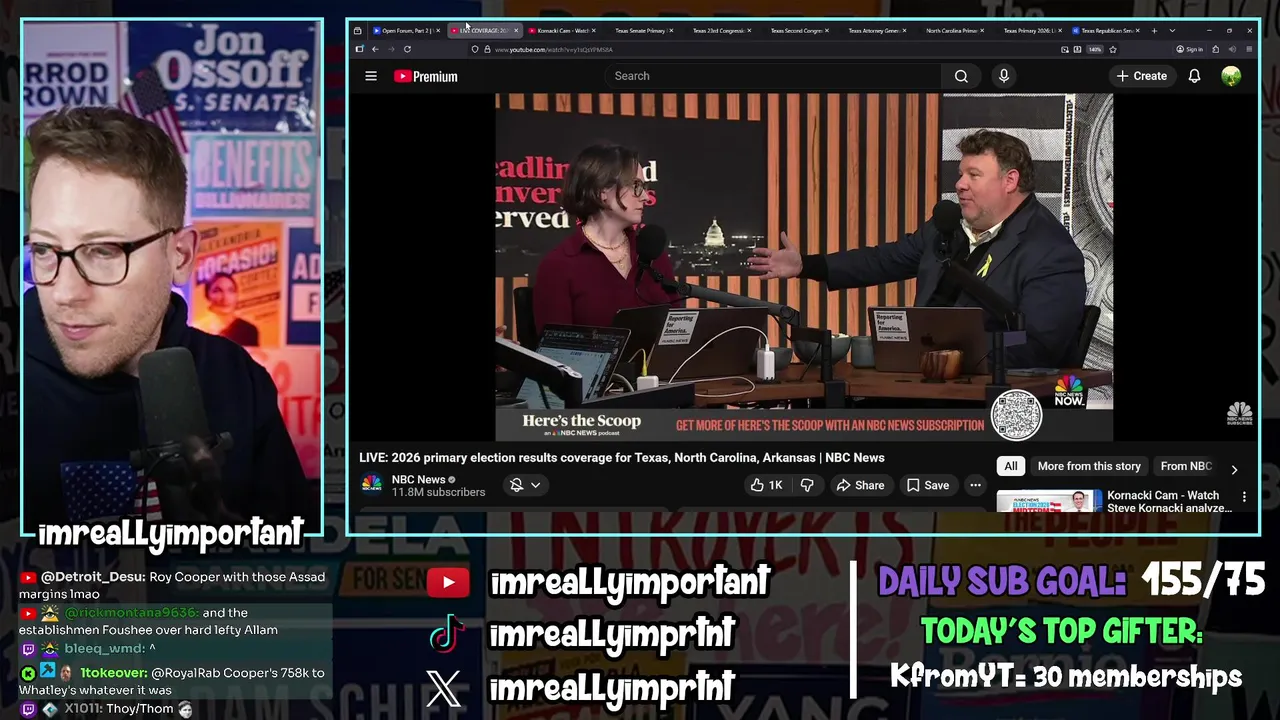
Task: Select More from this story chip
Action: coord(1089,466)
